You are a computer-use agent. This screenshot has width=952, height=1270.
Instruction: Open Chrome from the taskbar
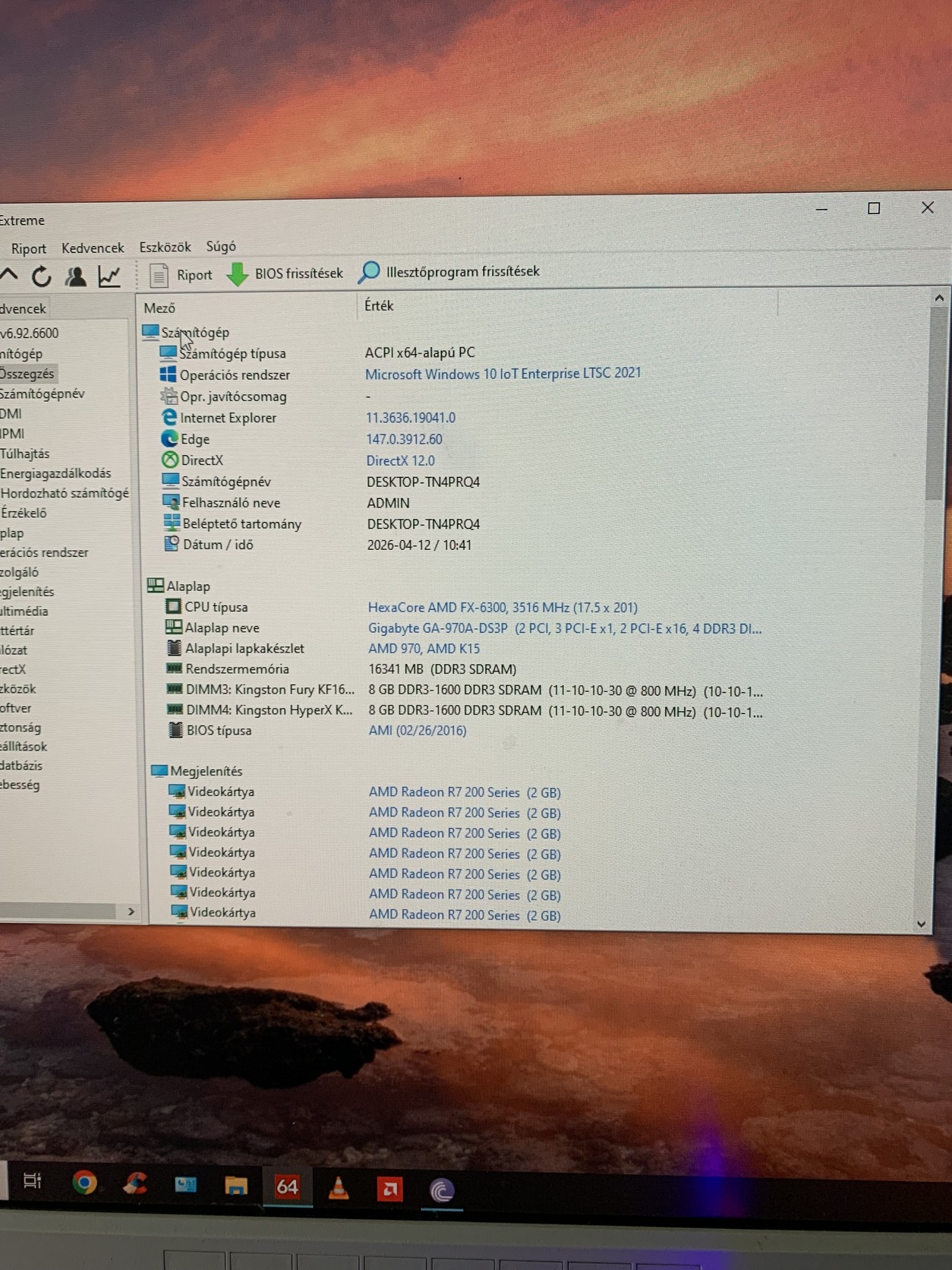(84, 1183)
